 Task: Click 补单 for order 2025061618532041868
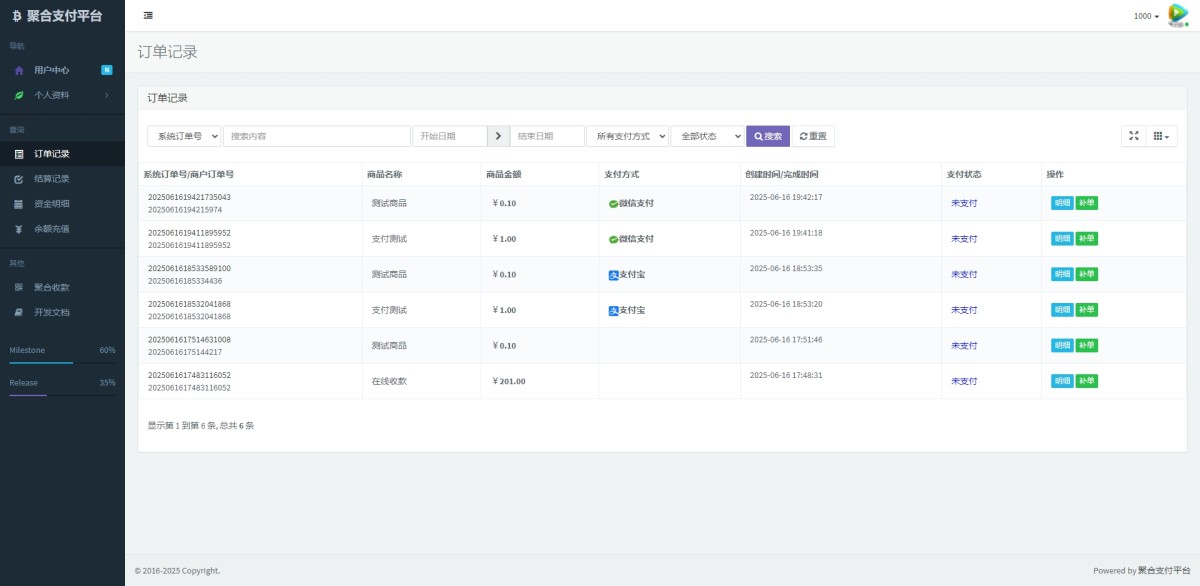tap(1087, 310)
